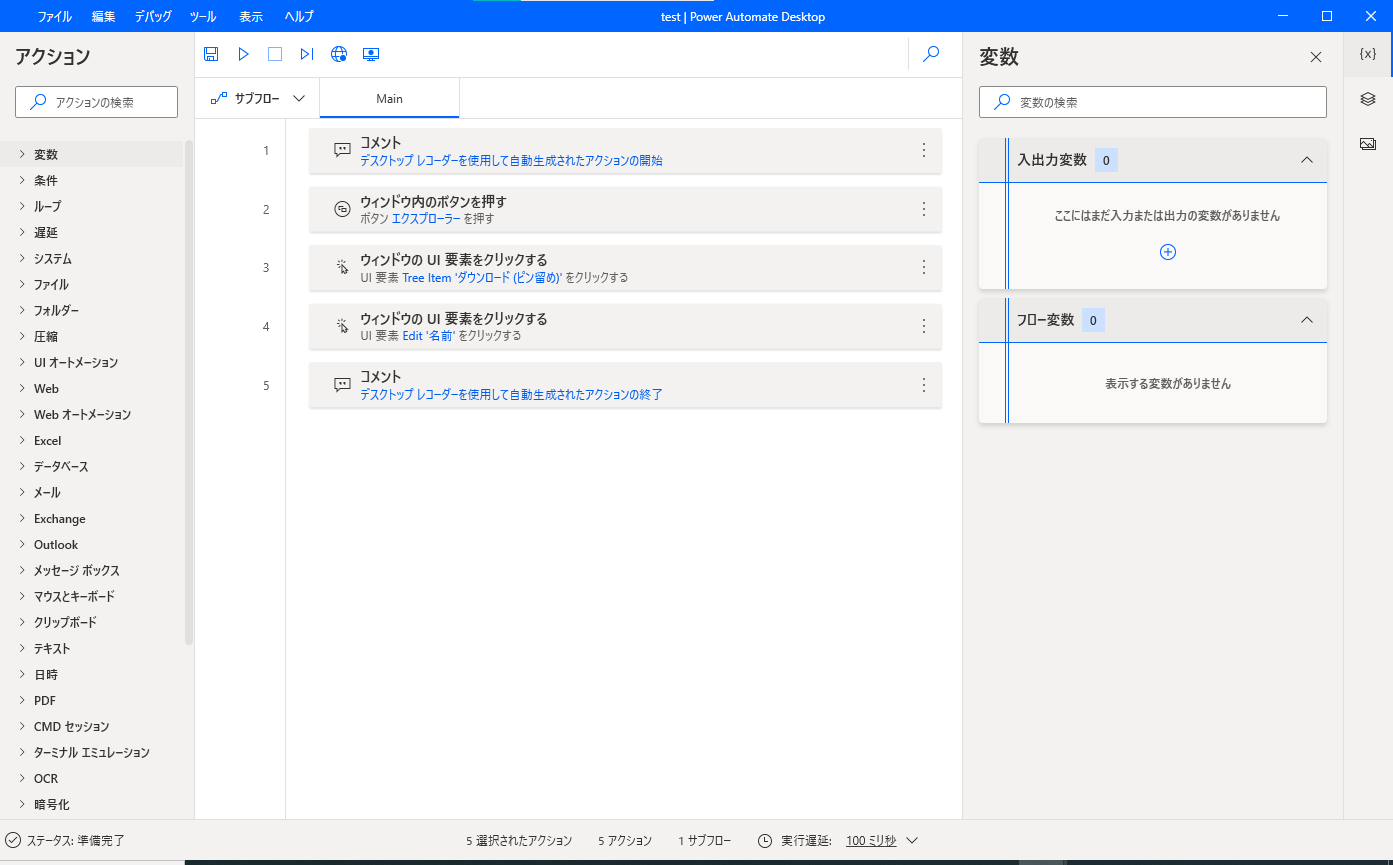The image size is (1393, 865).
Task: Open the サブフロー dropdown
Action: (258, 98)
